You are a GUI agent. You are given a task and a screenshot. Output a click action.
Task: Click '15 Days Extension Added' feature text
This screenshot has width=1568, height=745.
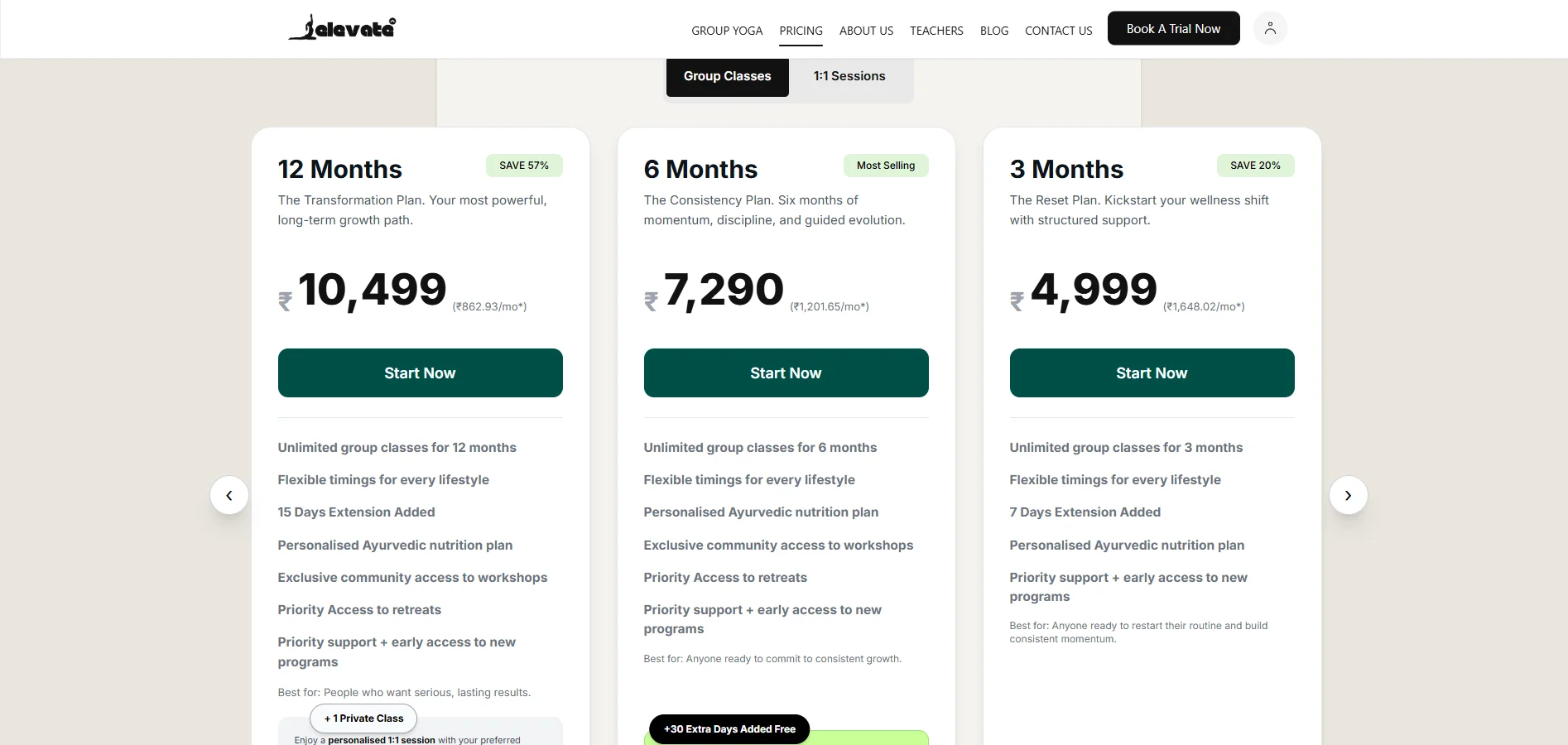(x=356, y=512)
